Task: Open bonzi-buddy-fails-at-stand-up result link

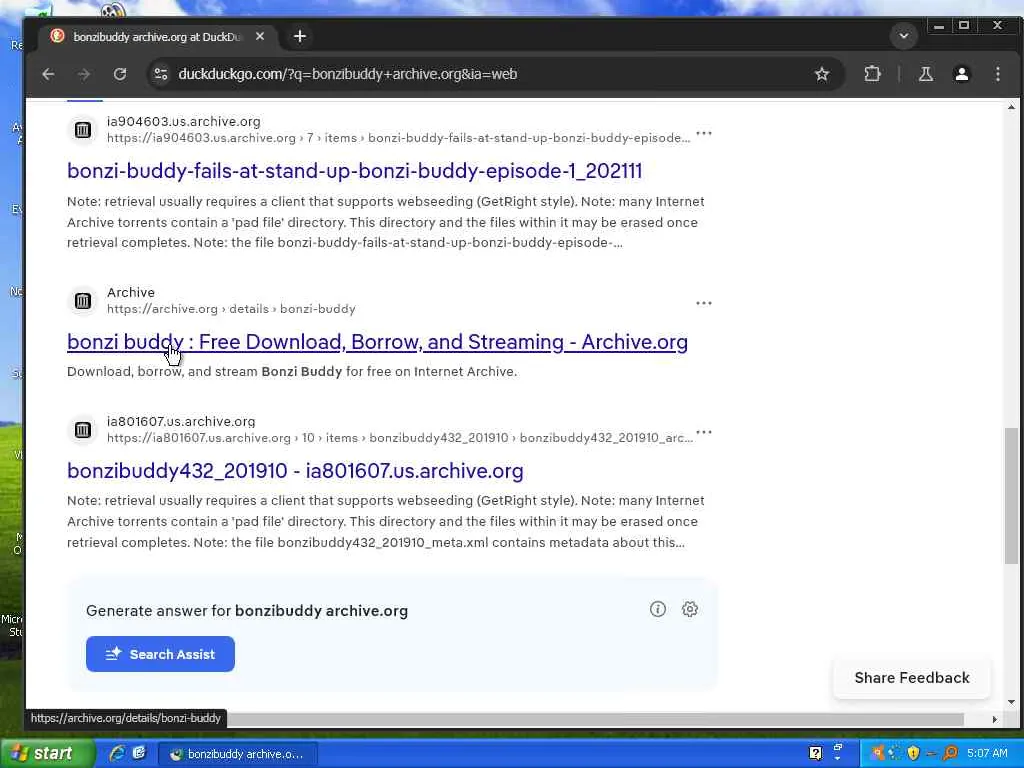Action: click(x=355, y=171)
